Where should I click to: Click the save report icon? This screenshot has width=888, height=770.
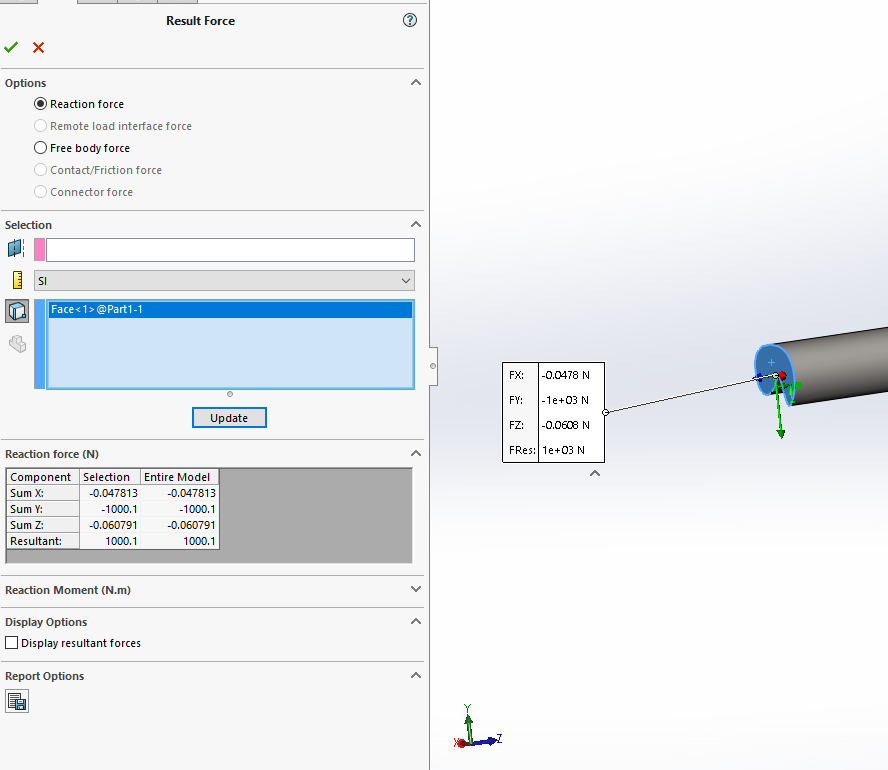(x=16, y=701)
